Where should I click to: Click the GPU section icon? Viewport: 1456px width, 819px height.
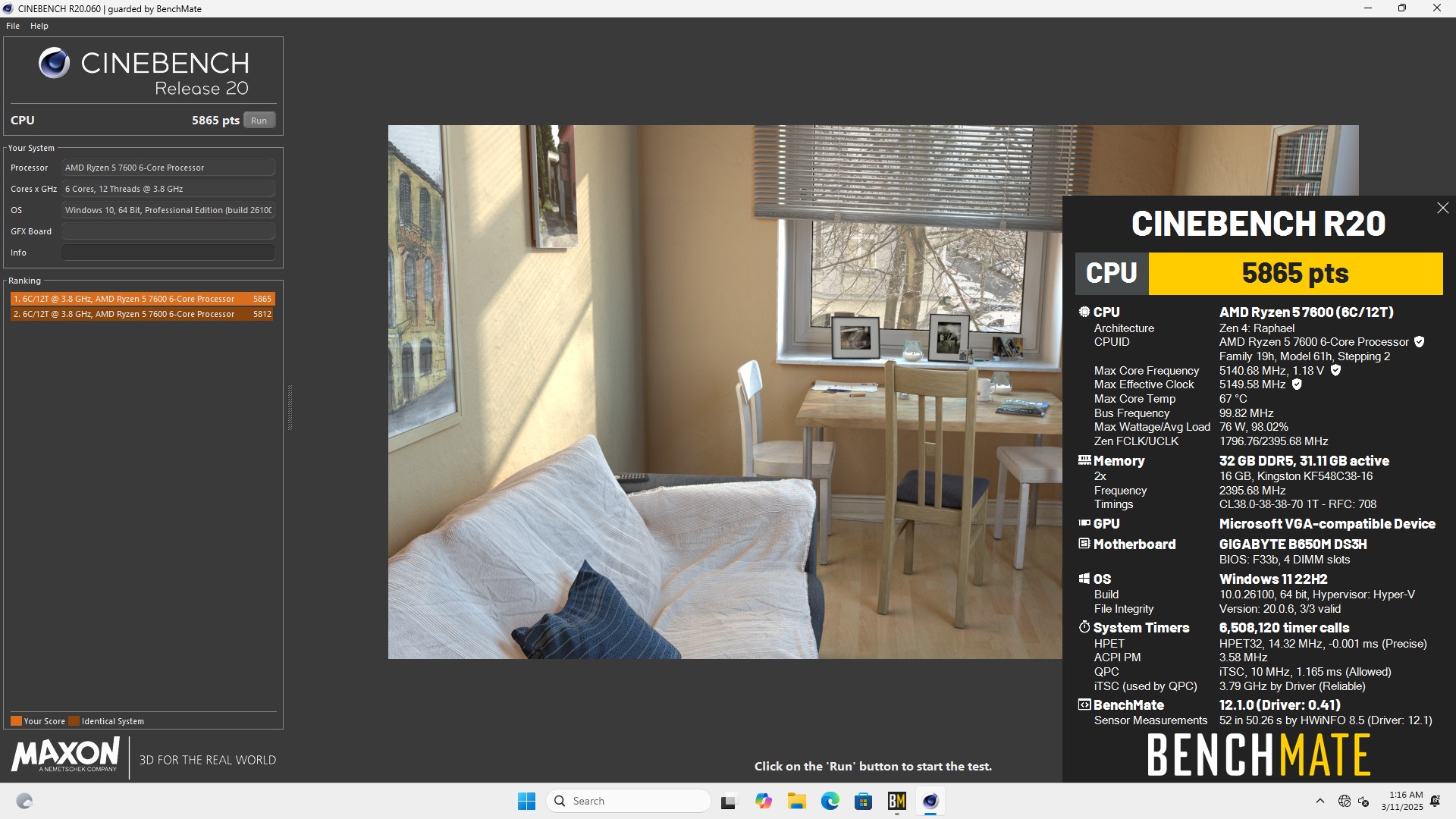pos(1084,523)
